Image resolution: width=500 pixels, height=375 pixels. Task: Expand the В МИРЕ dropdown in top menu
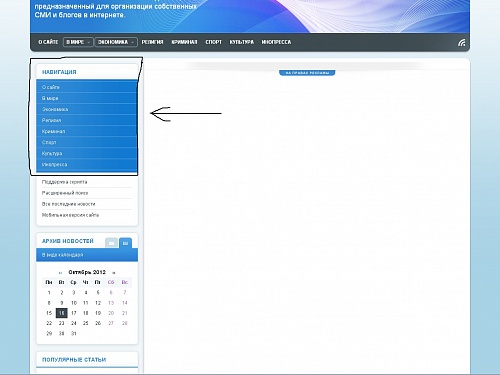click(x=78, y=42)
